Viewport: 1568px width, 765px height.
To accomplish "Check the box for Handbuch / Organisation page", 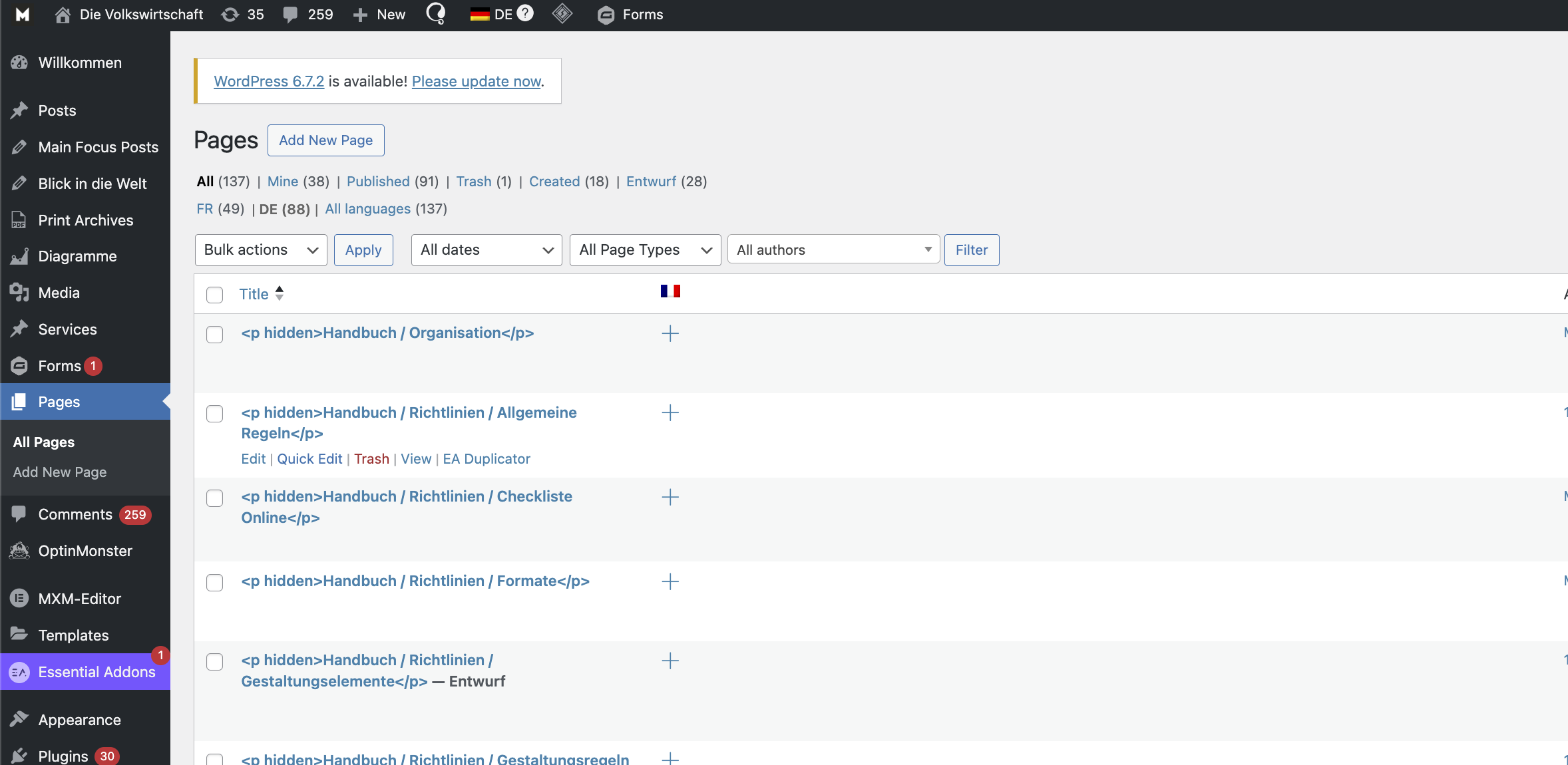I will tap(214, 335).
